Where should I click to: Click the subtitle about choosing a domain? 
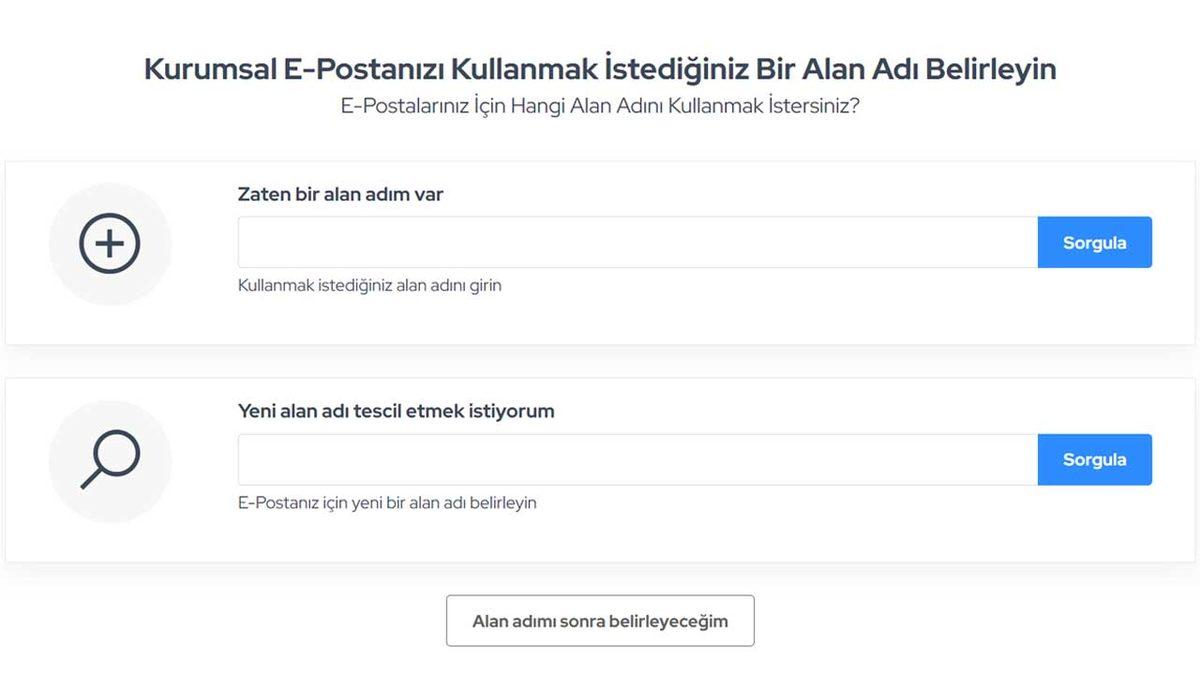pyautogui.click(x=600, y=101)
